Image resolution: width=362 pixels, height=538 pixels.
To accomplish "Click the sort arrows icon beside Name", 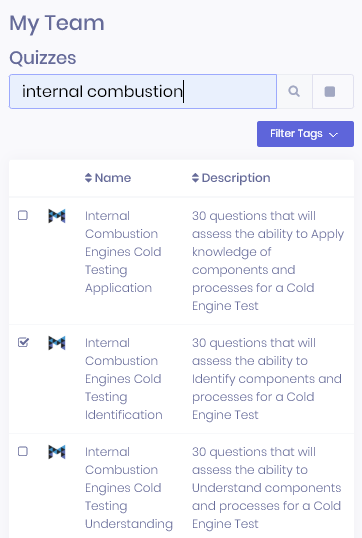I will (88, 178).
